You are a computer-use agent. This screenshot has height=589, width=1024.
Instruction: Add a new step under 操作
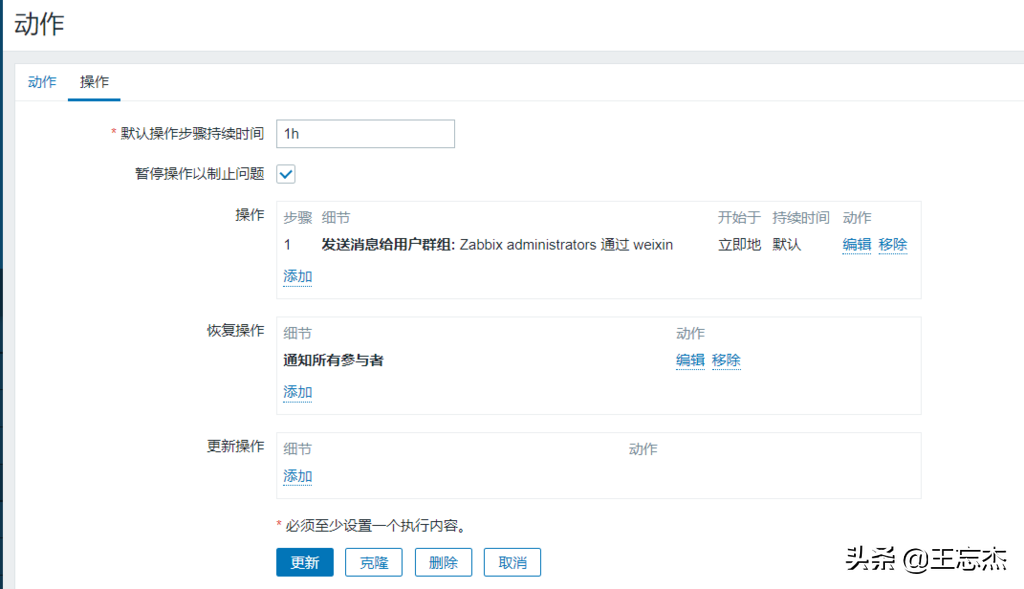tap(297, 276)
